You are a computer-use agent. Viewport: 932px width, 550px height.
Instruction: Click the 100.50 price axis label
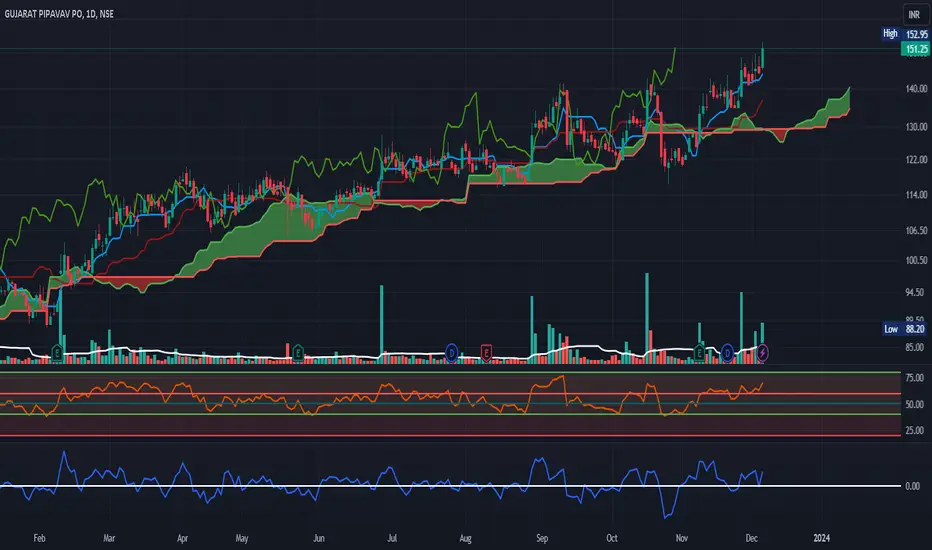click(916, 260)
